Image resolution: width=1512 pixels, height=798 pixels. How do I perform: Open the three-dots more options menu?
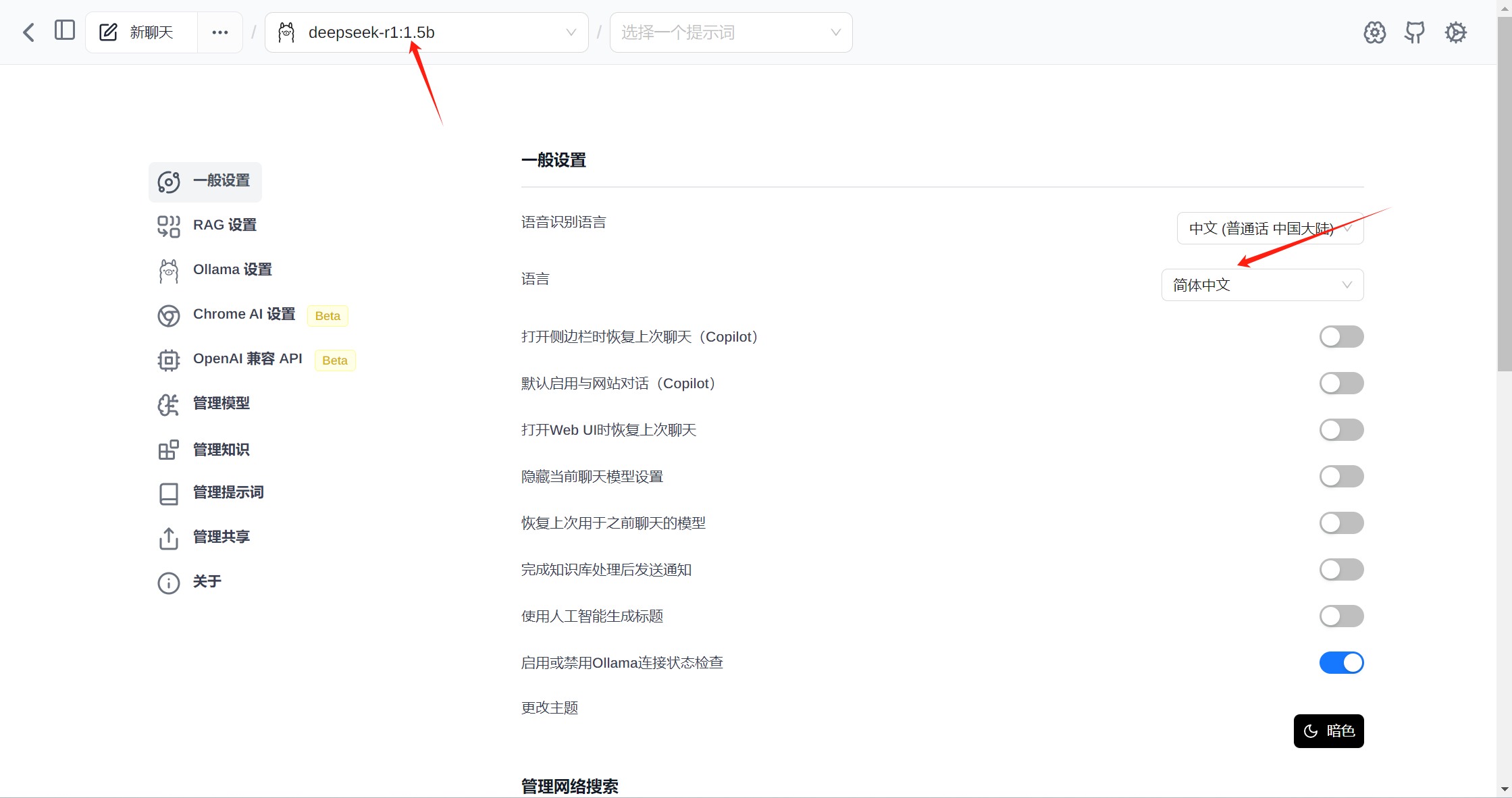point(220,32)
